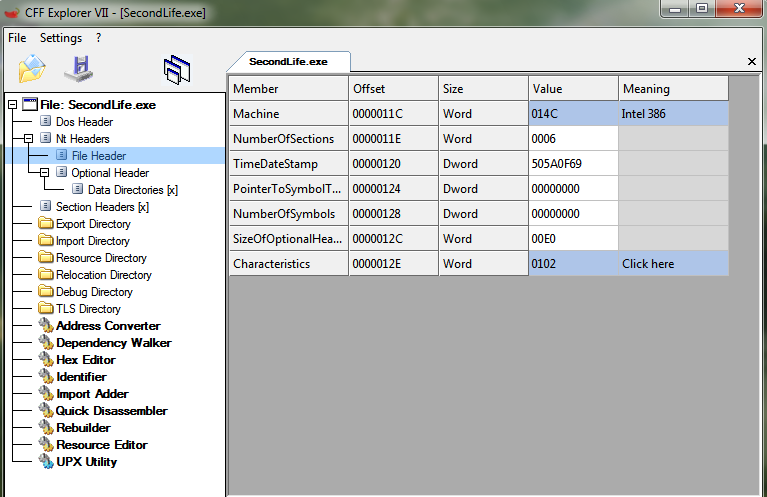767x497 pixels.
Task: Click the Nt Headers page icon
Action: click(x=45, y=138)
